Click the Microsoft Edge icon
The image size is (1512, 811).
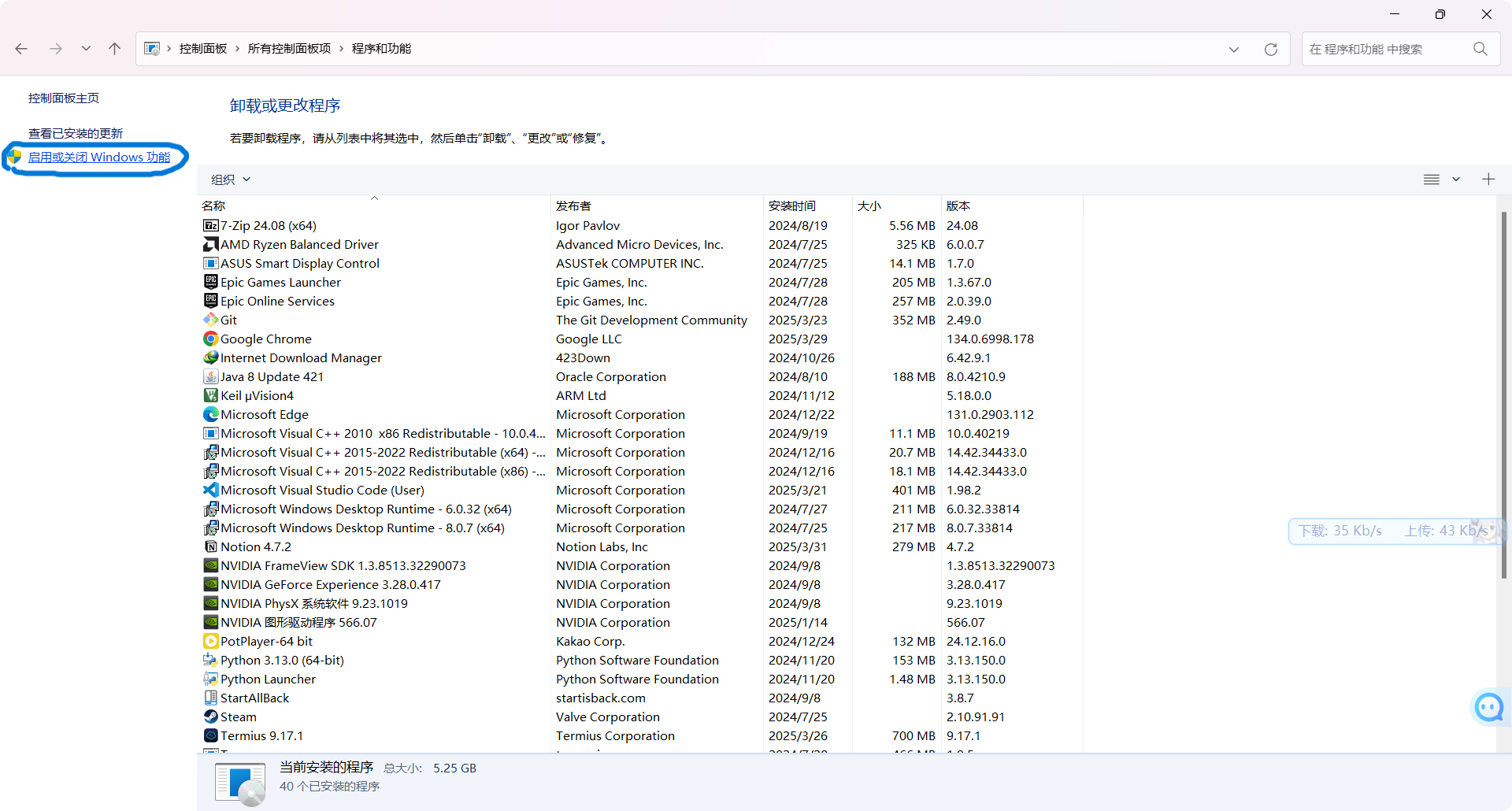210,415
